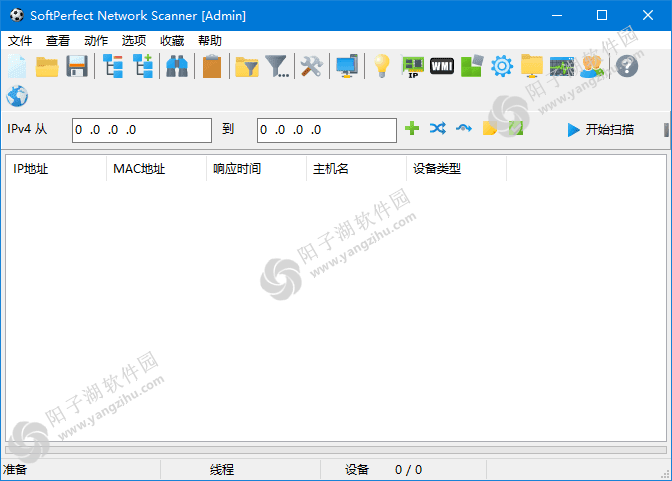Click the New document icon
Viewport: 672px width, 481px height.
[x=17, y=66]
